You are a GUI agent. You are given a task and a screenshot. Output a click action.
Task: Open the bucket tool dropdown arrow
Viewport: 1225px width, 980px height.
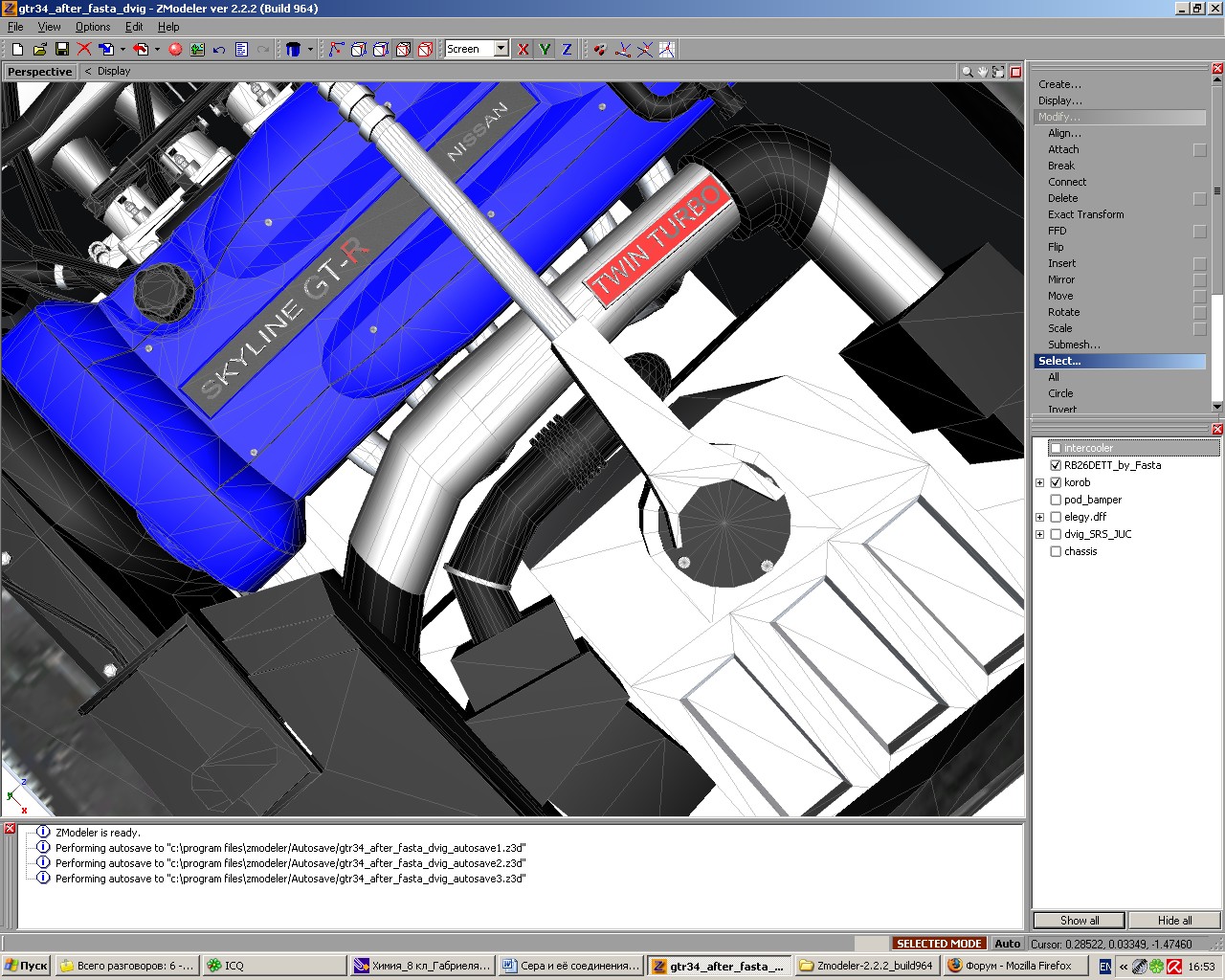pyautogui.click(x=310, y=49)
